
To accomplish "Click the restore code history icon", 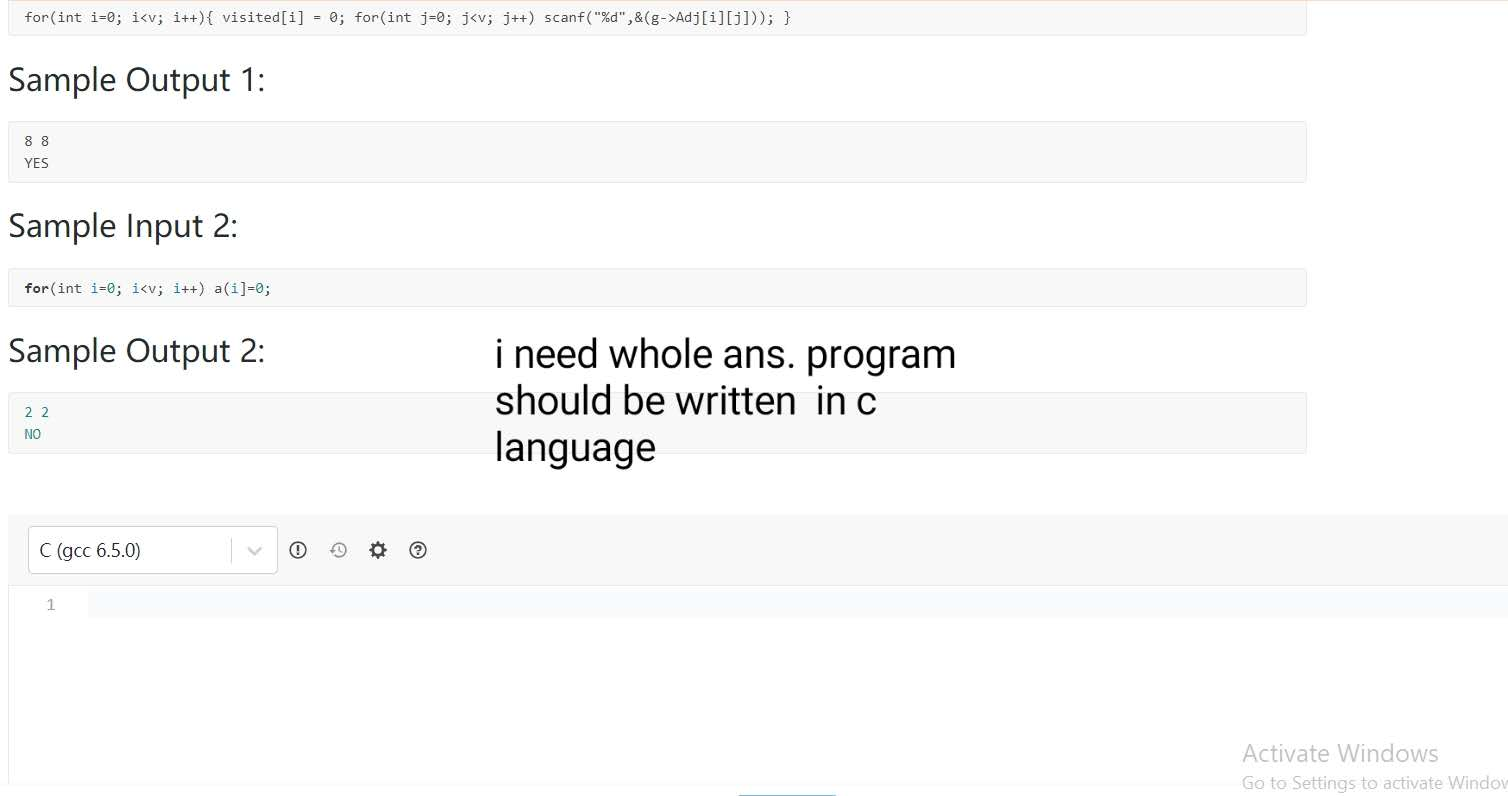I will (338, 550).
